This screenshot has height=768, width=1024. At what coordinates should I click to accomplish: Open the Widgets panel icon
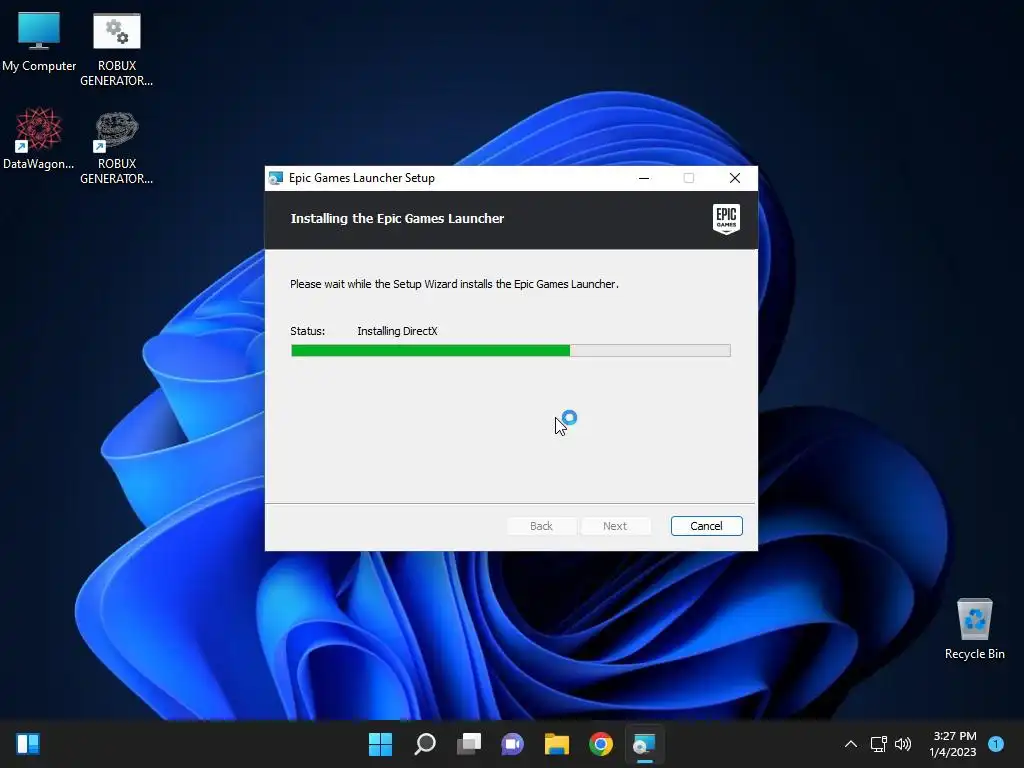tap(28, 744)
